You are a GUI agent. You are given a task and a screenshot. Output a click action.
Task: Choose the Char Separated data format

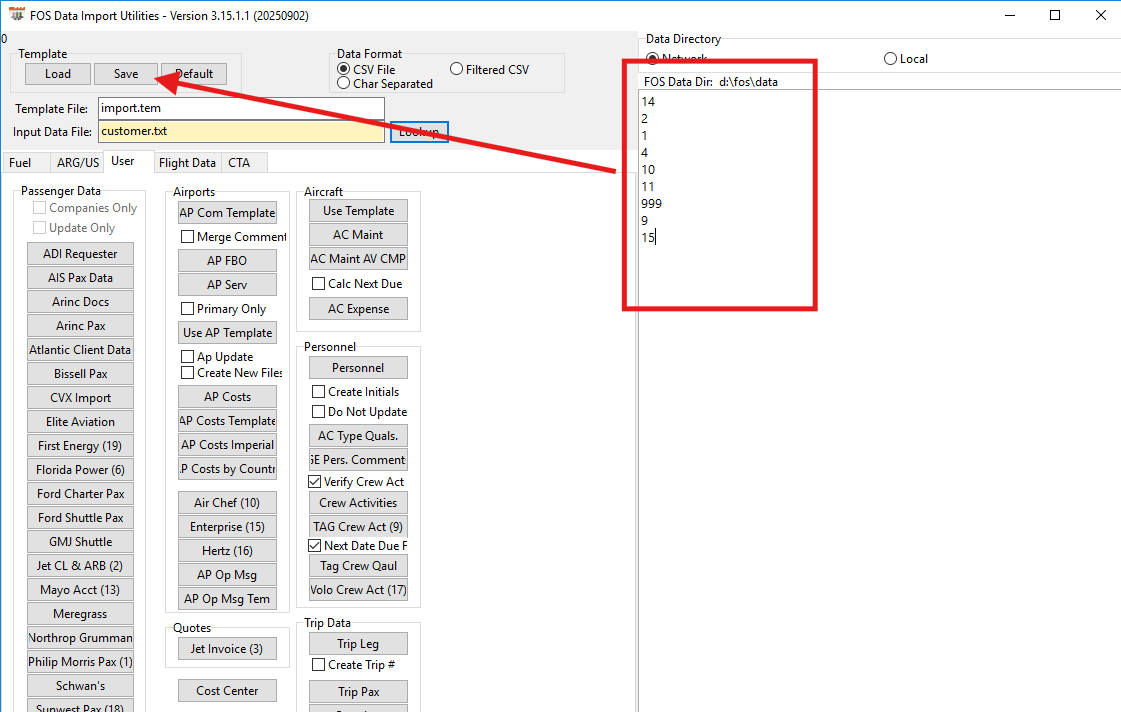pyautogui.click(x=344, y=84)
